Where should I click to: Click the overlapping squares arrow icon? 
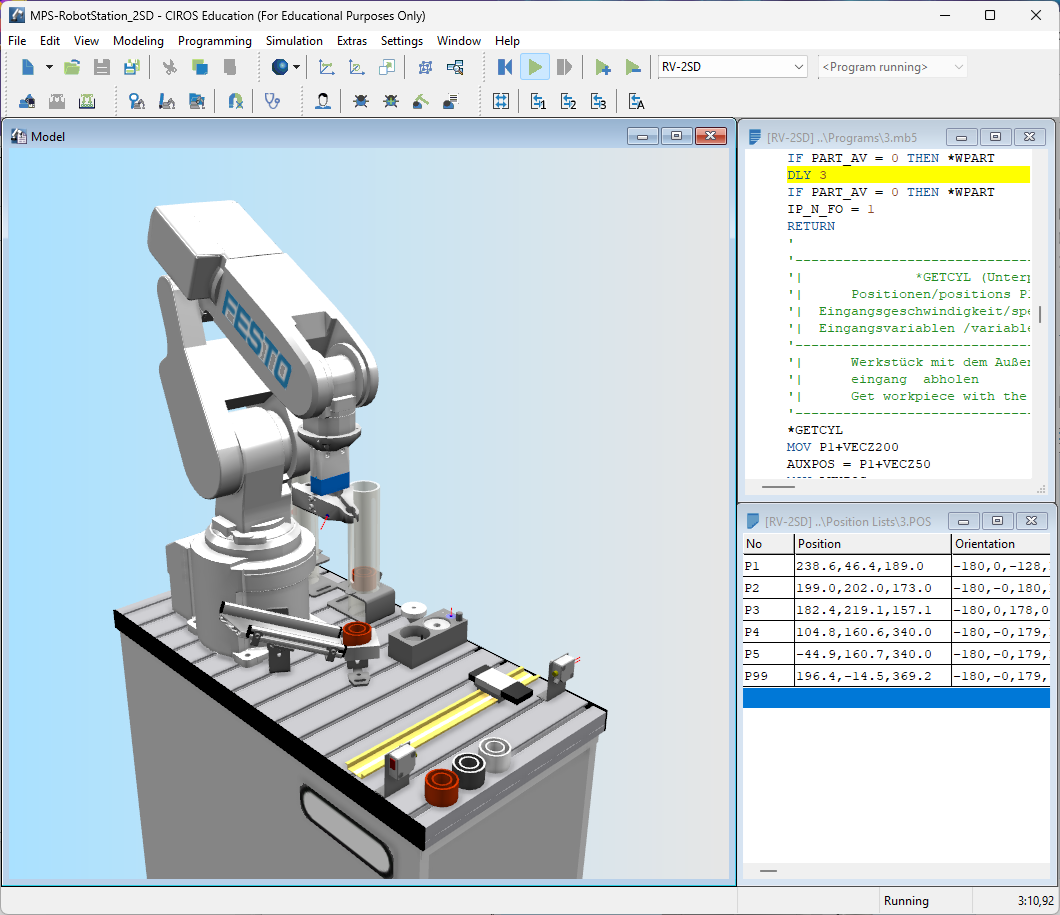click(387, 67)
